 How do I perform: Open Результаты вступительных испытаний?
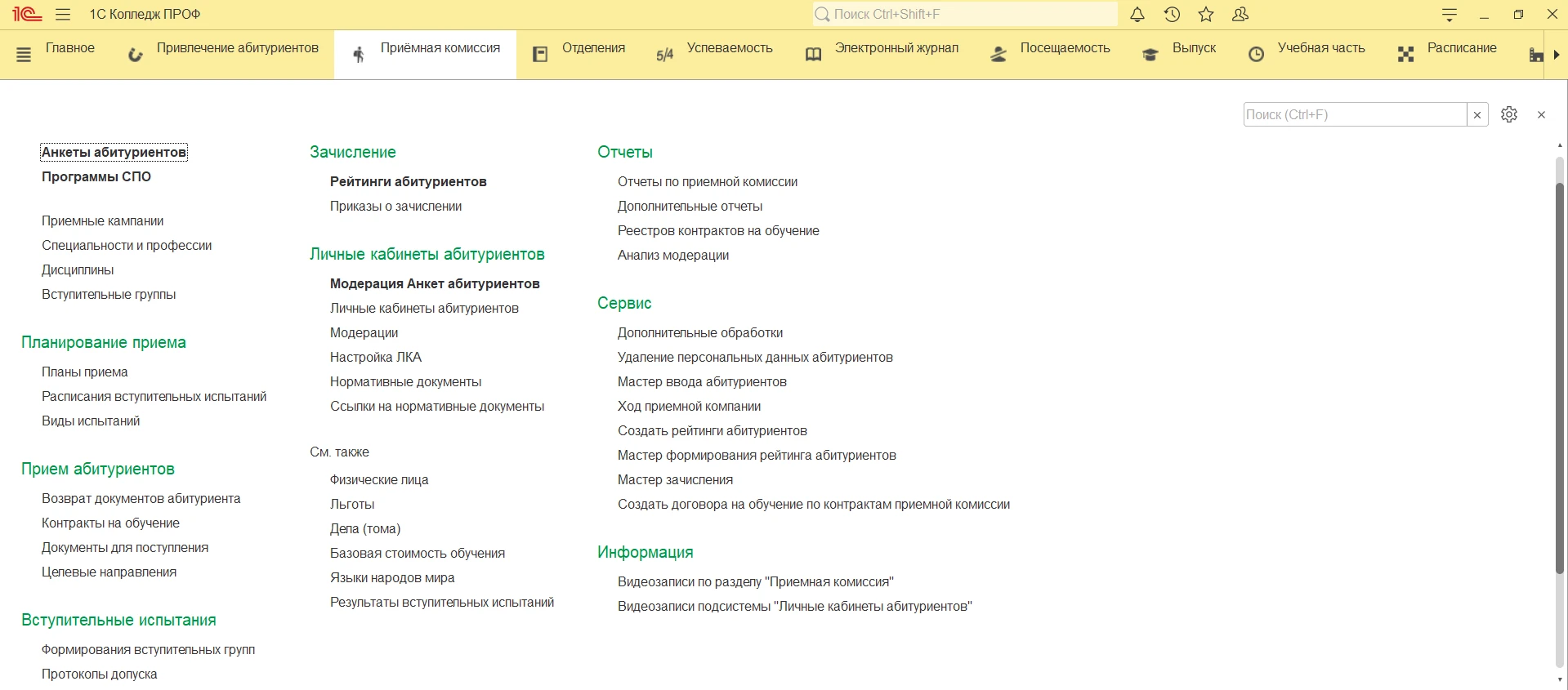click(x=442, y=602)
